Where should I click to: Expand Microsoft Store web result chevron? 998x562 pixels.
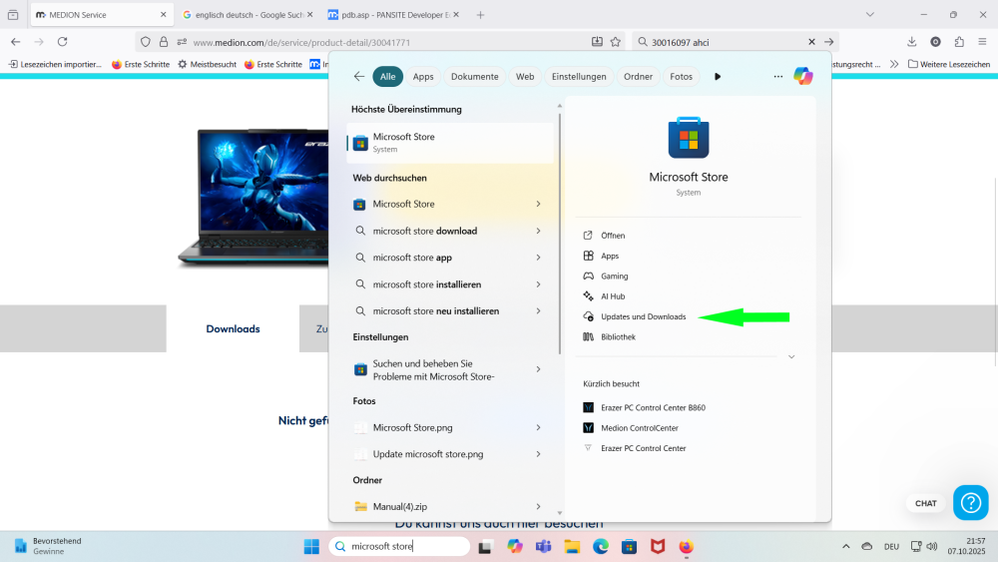[538, 204]
